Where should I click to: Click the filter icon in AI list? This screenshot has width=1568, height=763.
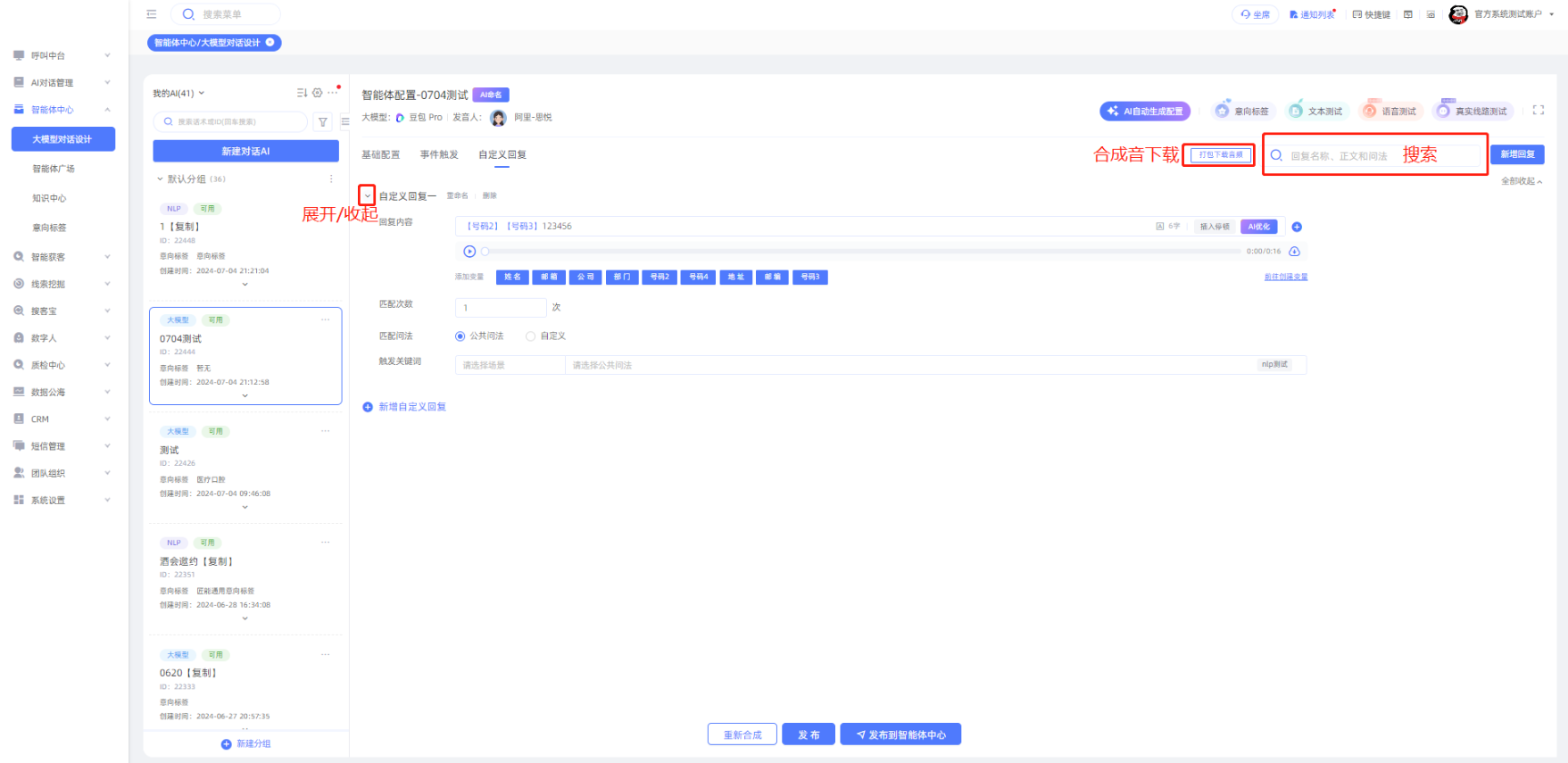pyautogui.click(x=323, y=122)
